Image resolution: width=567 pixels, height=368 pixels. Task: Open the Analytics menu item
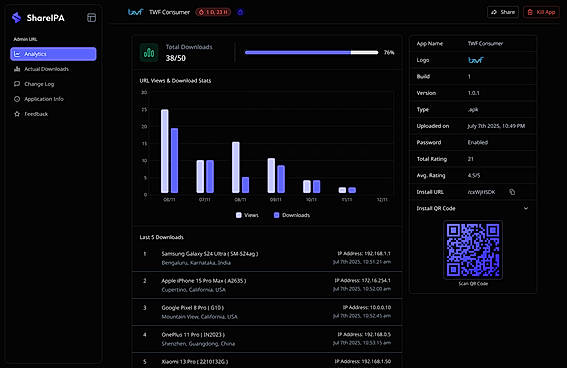tap(54, 54)
